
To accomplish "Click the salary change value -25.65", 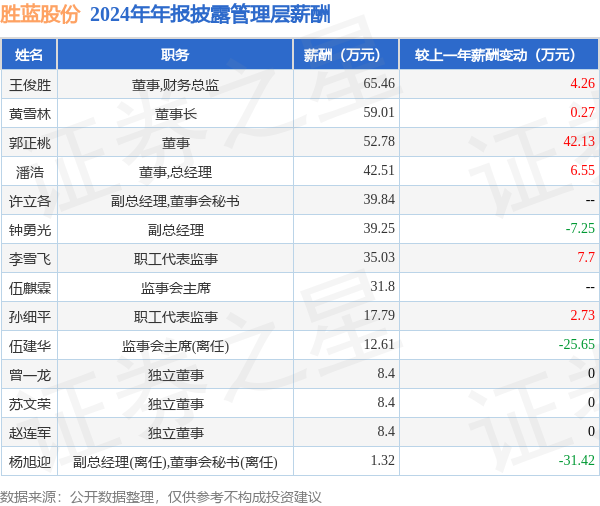I will [577, 344].
